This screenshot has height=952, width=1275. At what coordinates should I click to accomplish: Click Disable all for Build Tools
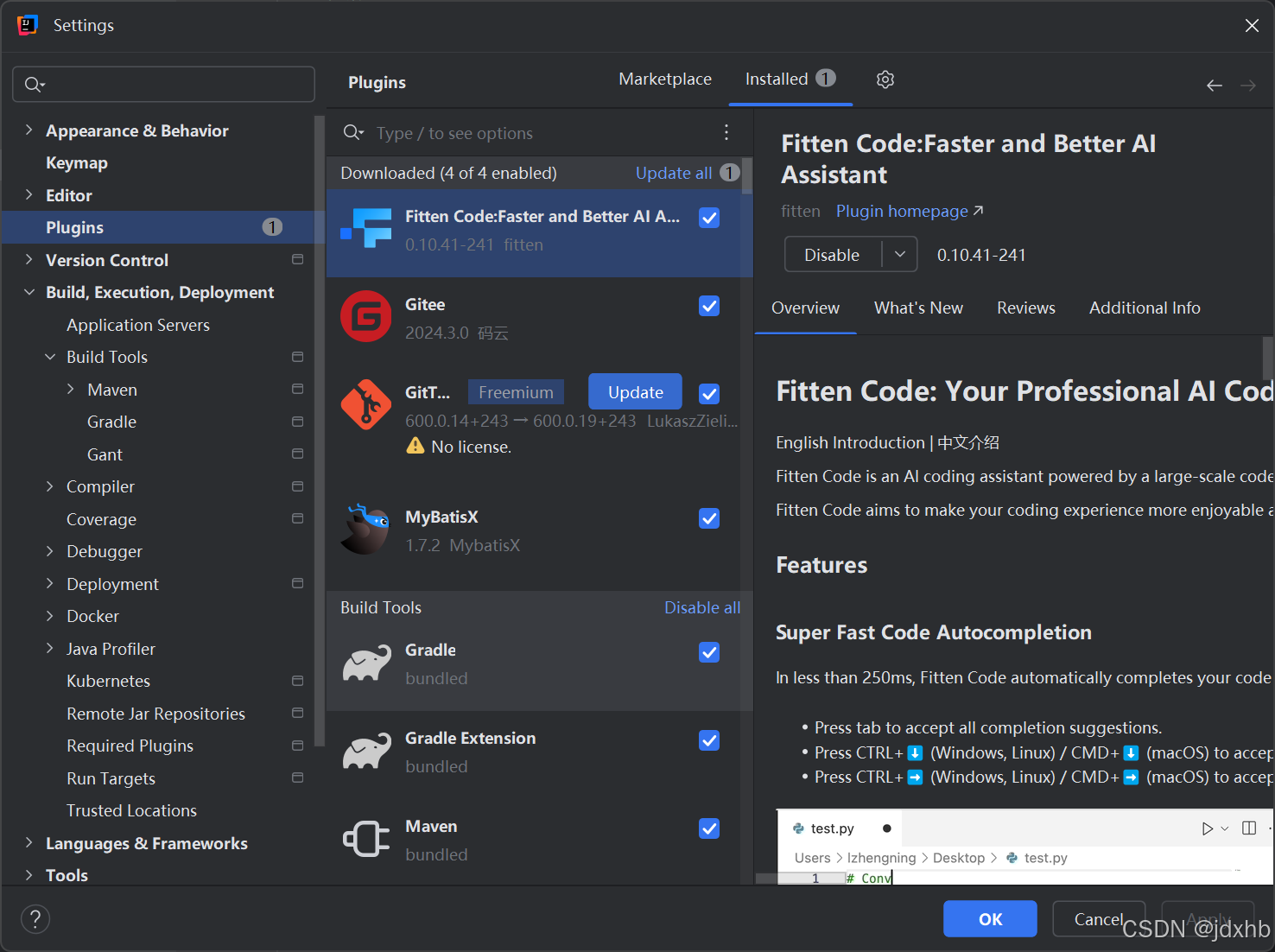coord(702,607)
